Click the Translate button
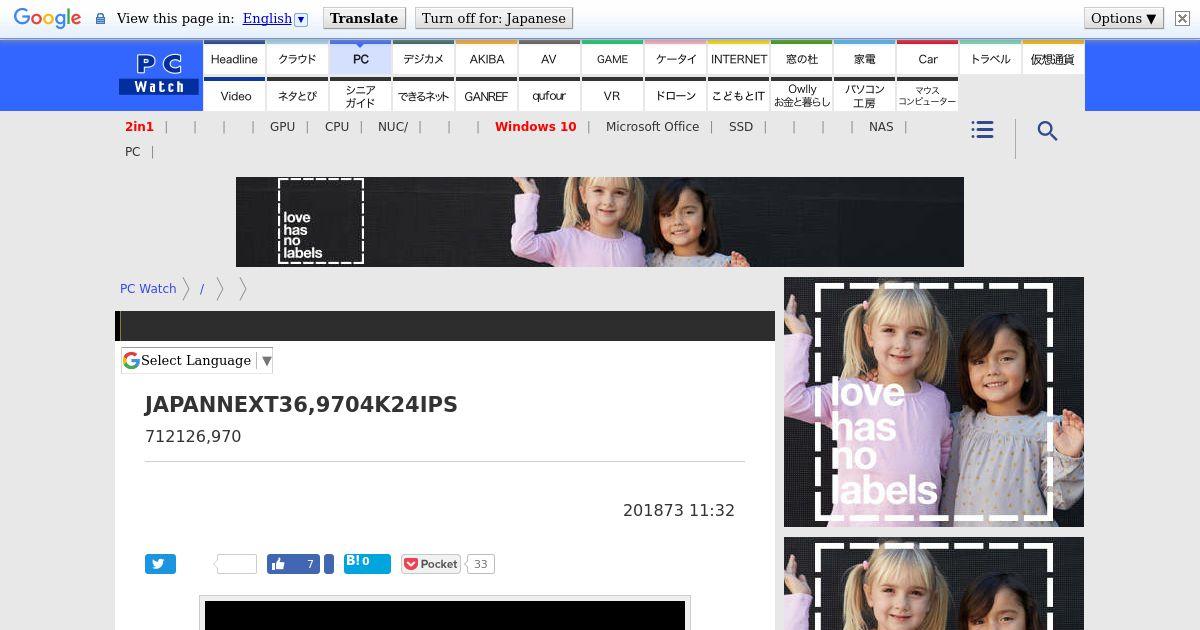1200x630 pixels. (364, 18)
